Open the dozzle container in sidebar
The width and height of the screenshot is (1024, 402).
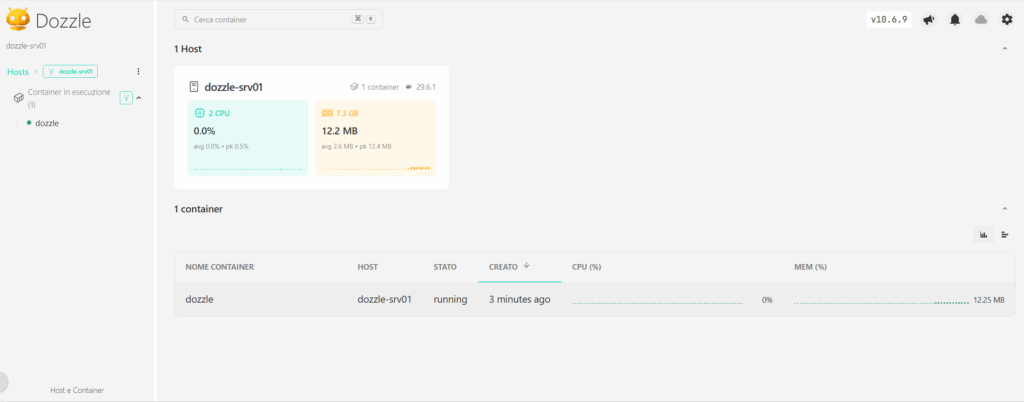[47, 123]
